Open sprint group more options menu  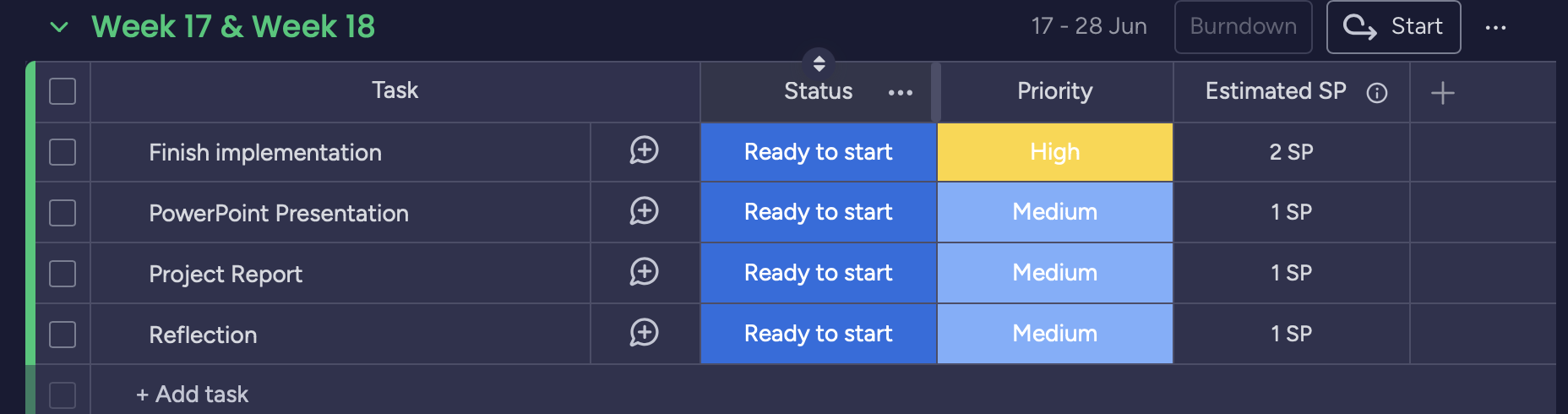1495,28
